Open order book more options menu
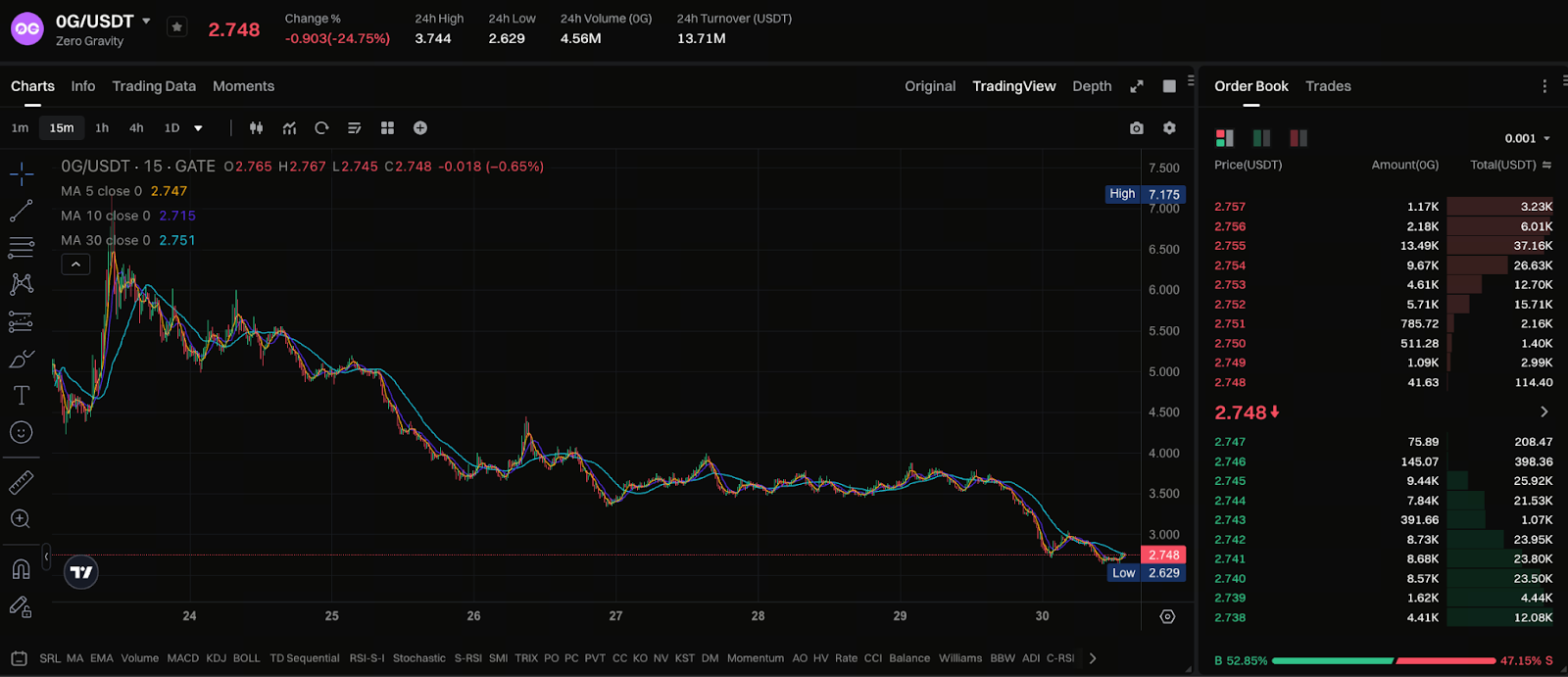The width and height of the screenshot is (1568, 677). tap(1544, 86)
